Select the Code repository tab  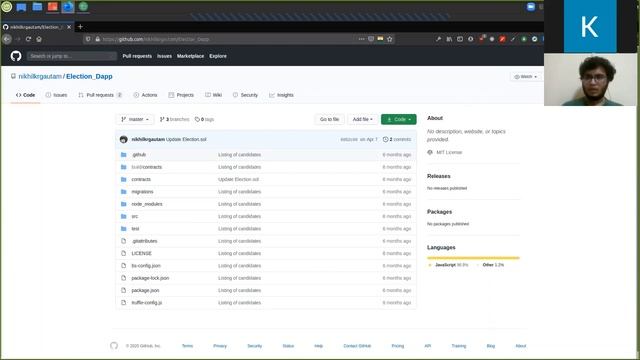pyautogui.click(x=25, y=95)
